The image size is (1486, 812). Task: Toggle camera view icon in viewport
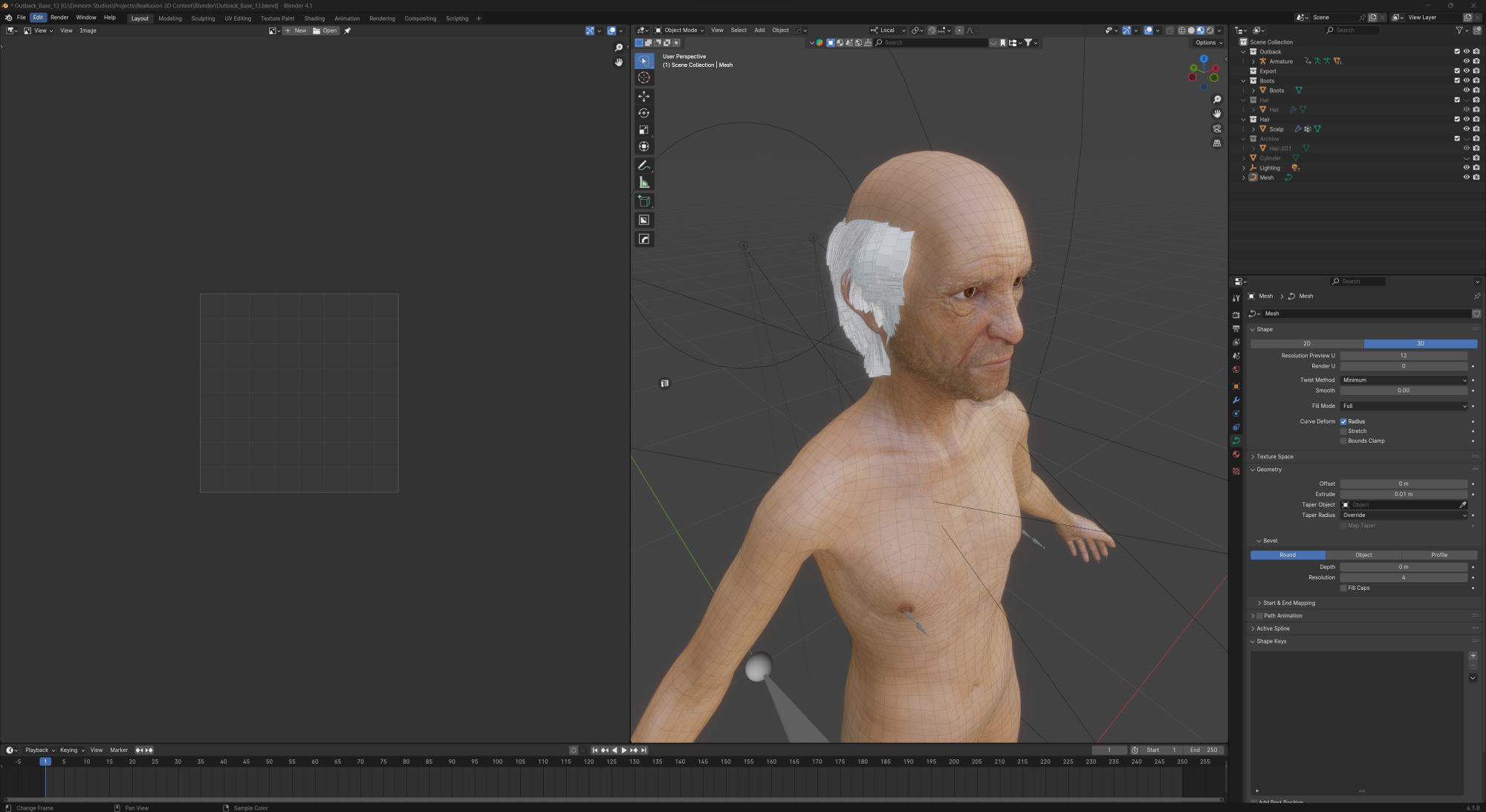click(x=1217, y=129)
